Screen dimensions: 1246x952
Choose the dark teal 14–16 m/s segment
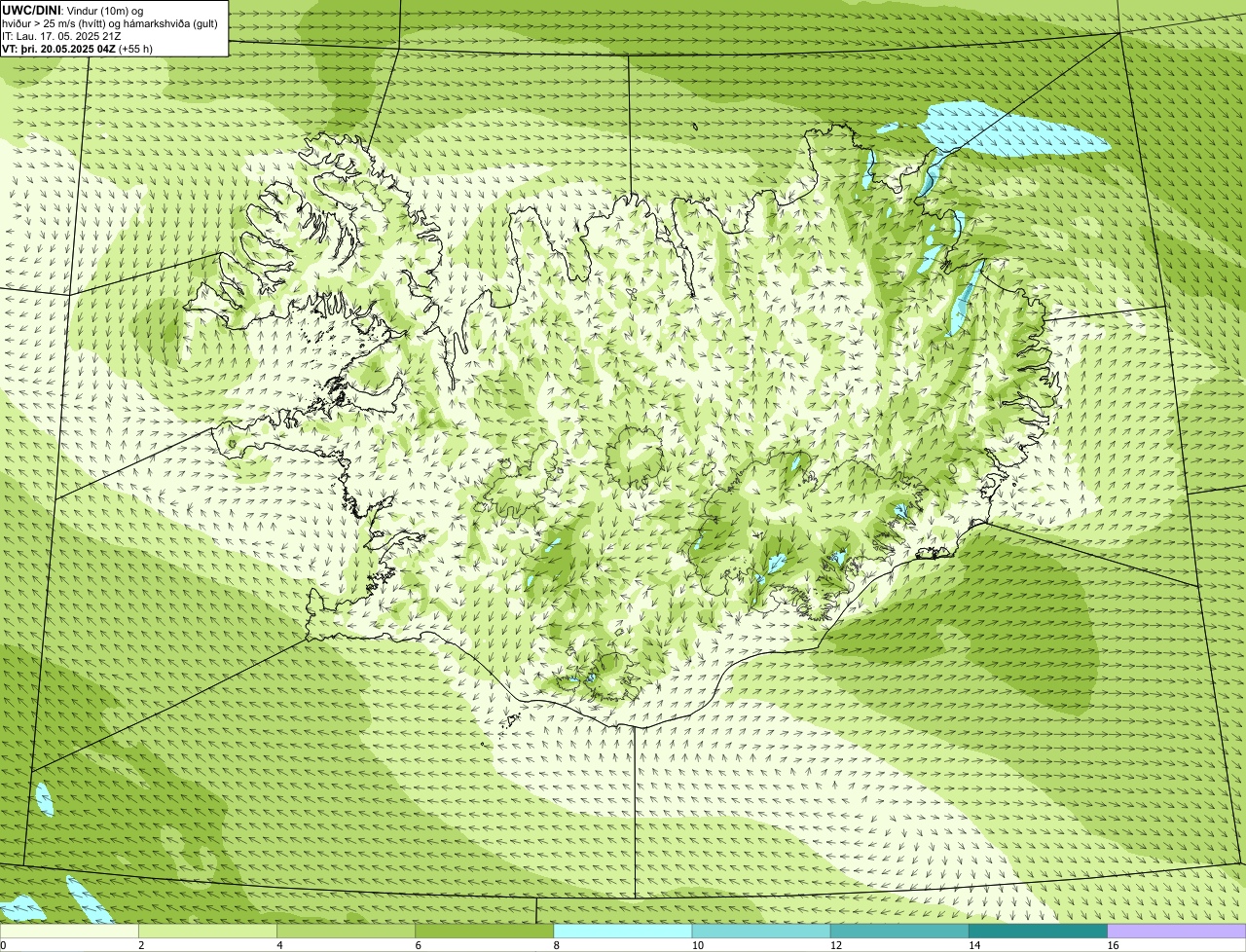pos(1039,931)
